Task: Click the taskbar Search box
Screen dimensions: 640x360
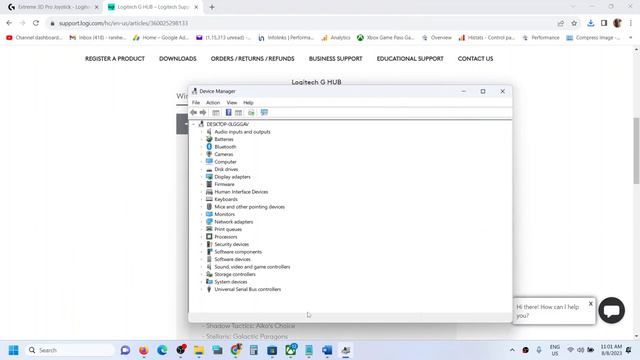Action: click(x=69, y=350)
